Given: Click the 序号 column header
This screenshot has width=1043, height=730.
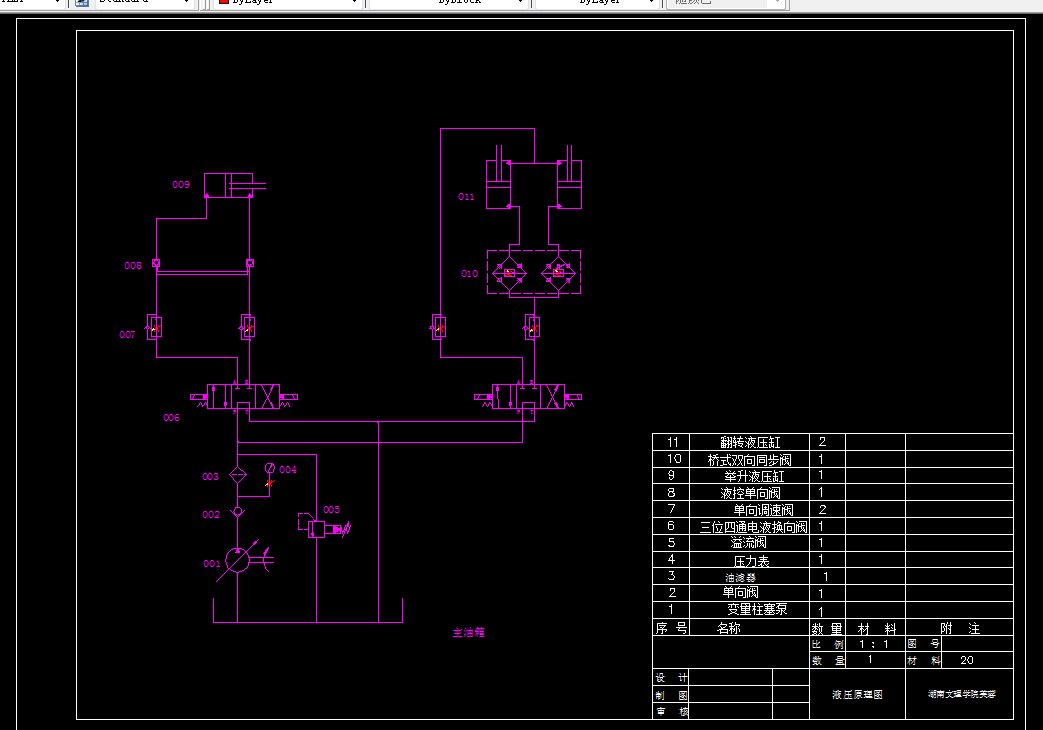Looking at the screenshot, I should pyautogui.click(x=671, y=628).
